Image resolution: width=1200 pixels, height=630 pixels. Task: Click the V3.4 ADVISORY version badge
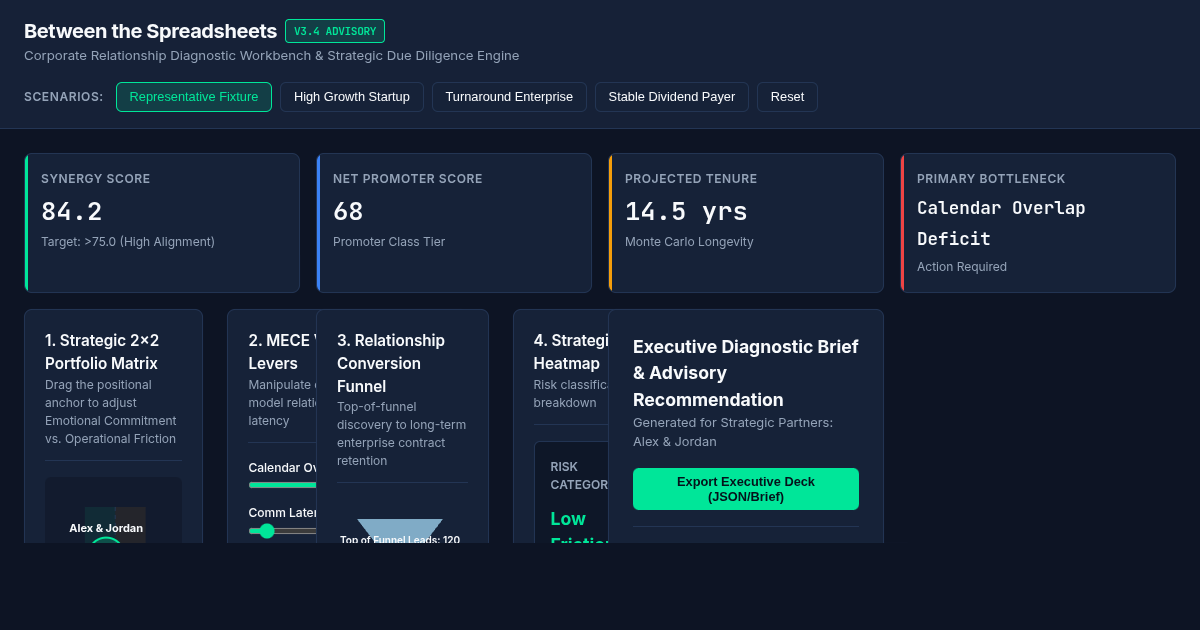click(x=335, y=31)
